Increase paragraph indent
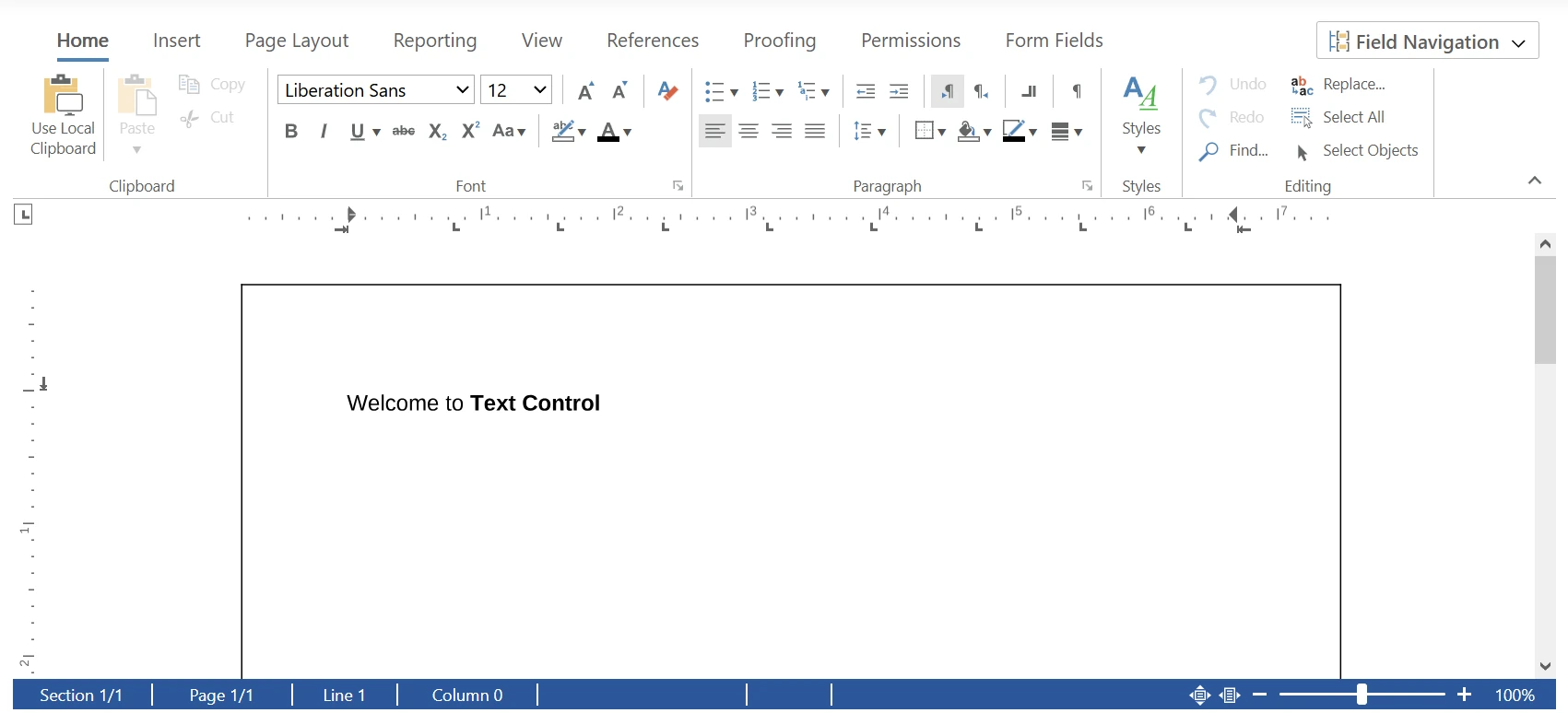1568x713 pixels. click(899, 91)
